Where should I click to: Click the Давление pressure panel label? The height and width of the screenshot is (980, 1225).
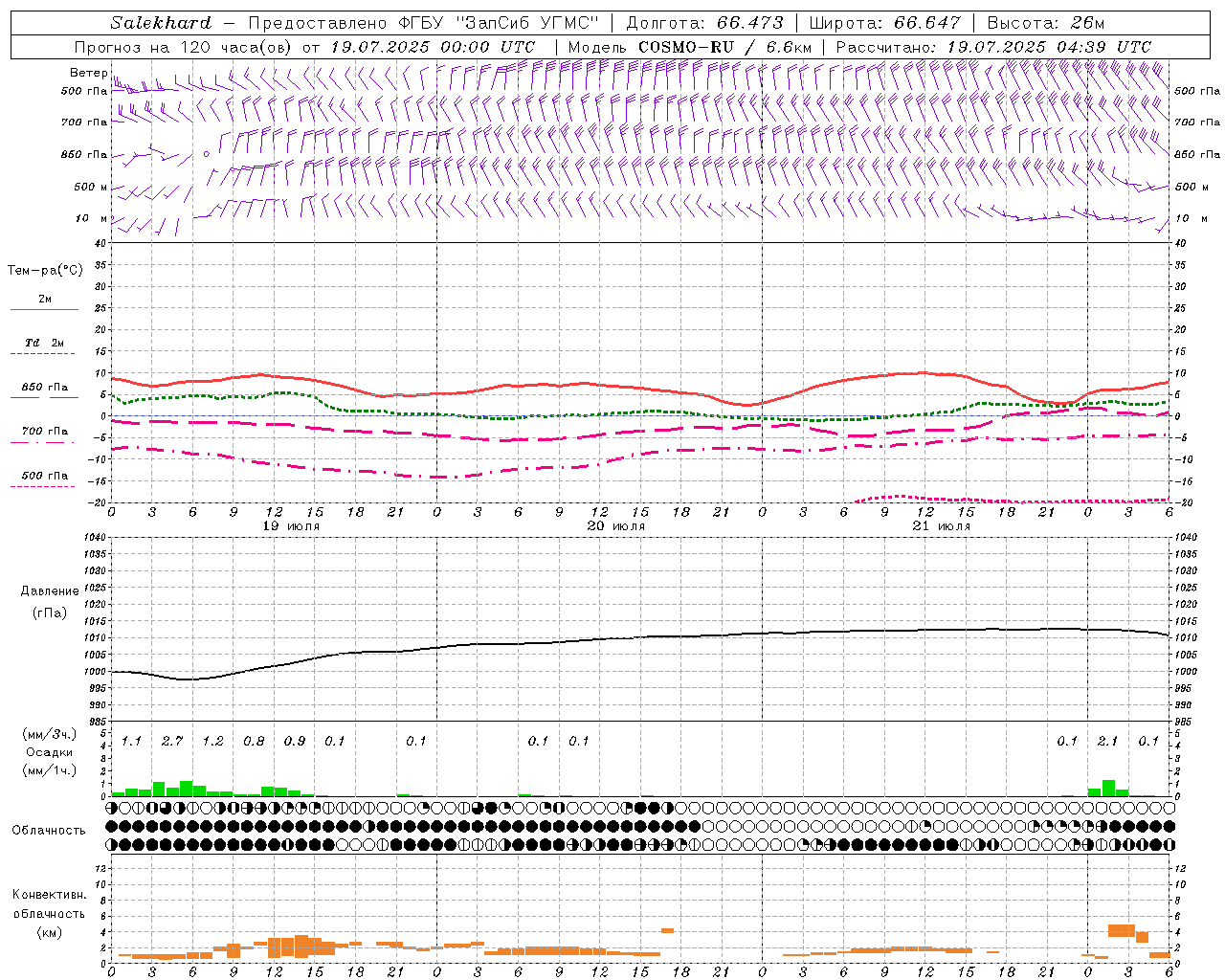(x=50, y=591)
